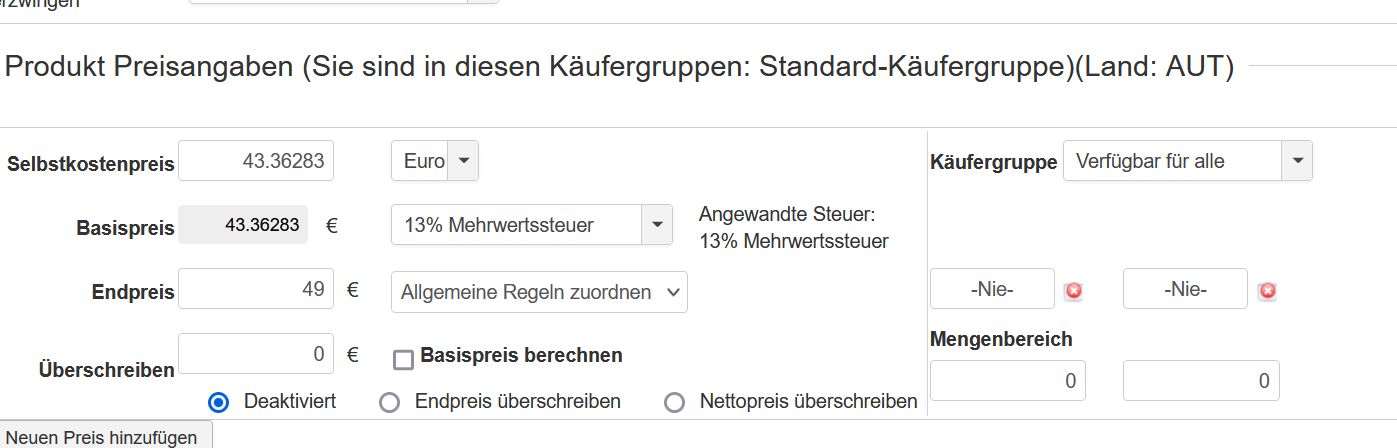
Task: Click the Basispreis value field
Action: pos(244,225)
